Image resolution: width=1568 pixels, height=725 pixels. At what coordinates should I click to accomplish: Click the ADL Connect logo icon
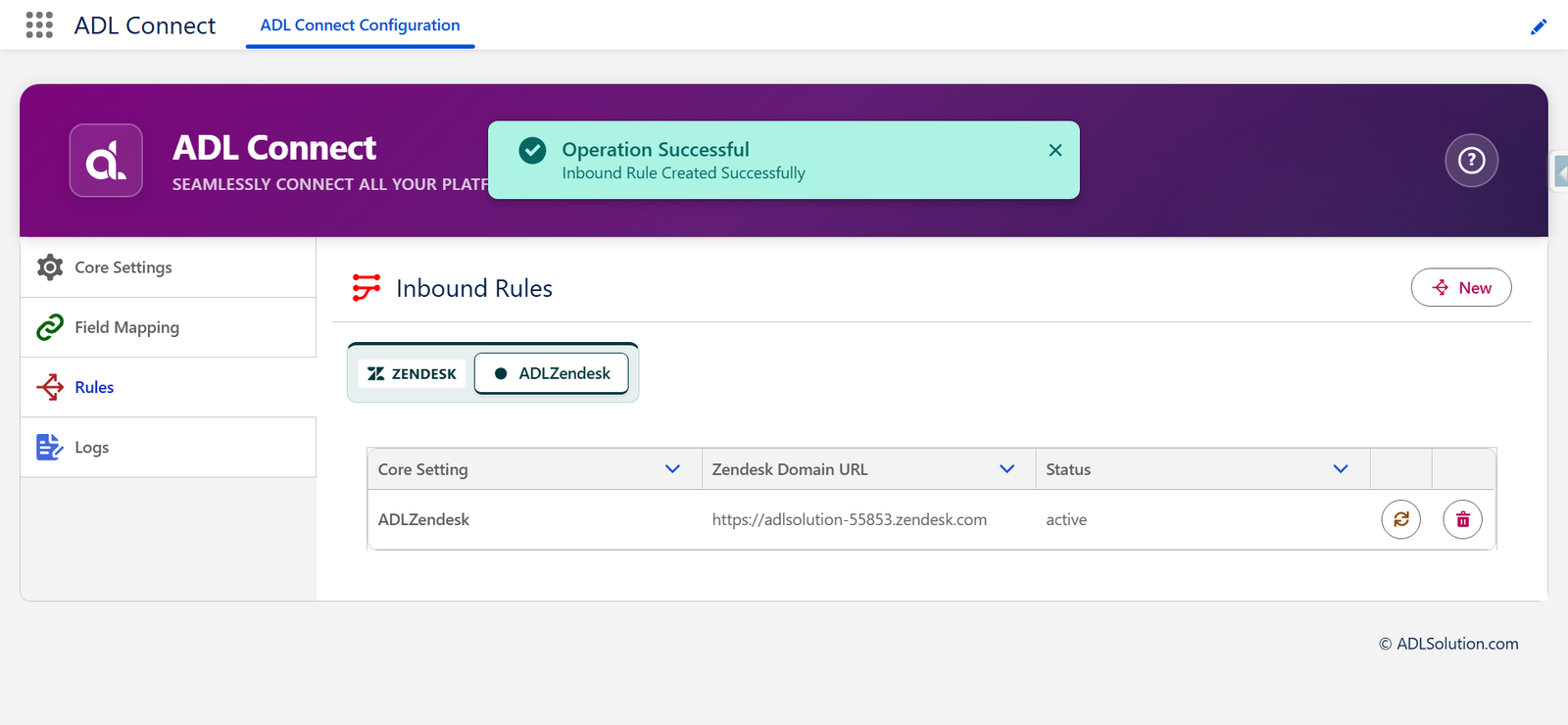click(x=106, y=161)
